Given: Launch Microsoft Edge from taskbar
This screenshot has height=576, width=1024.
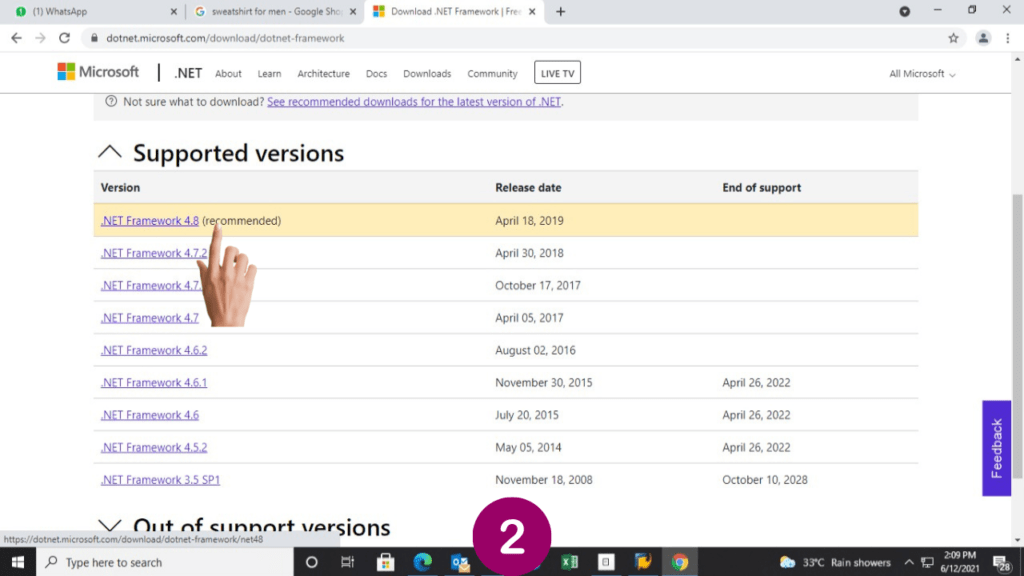Looking at the screenshot, I should (x=423, y=562).
